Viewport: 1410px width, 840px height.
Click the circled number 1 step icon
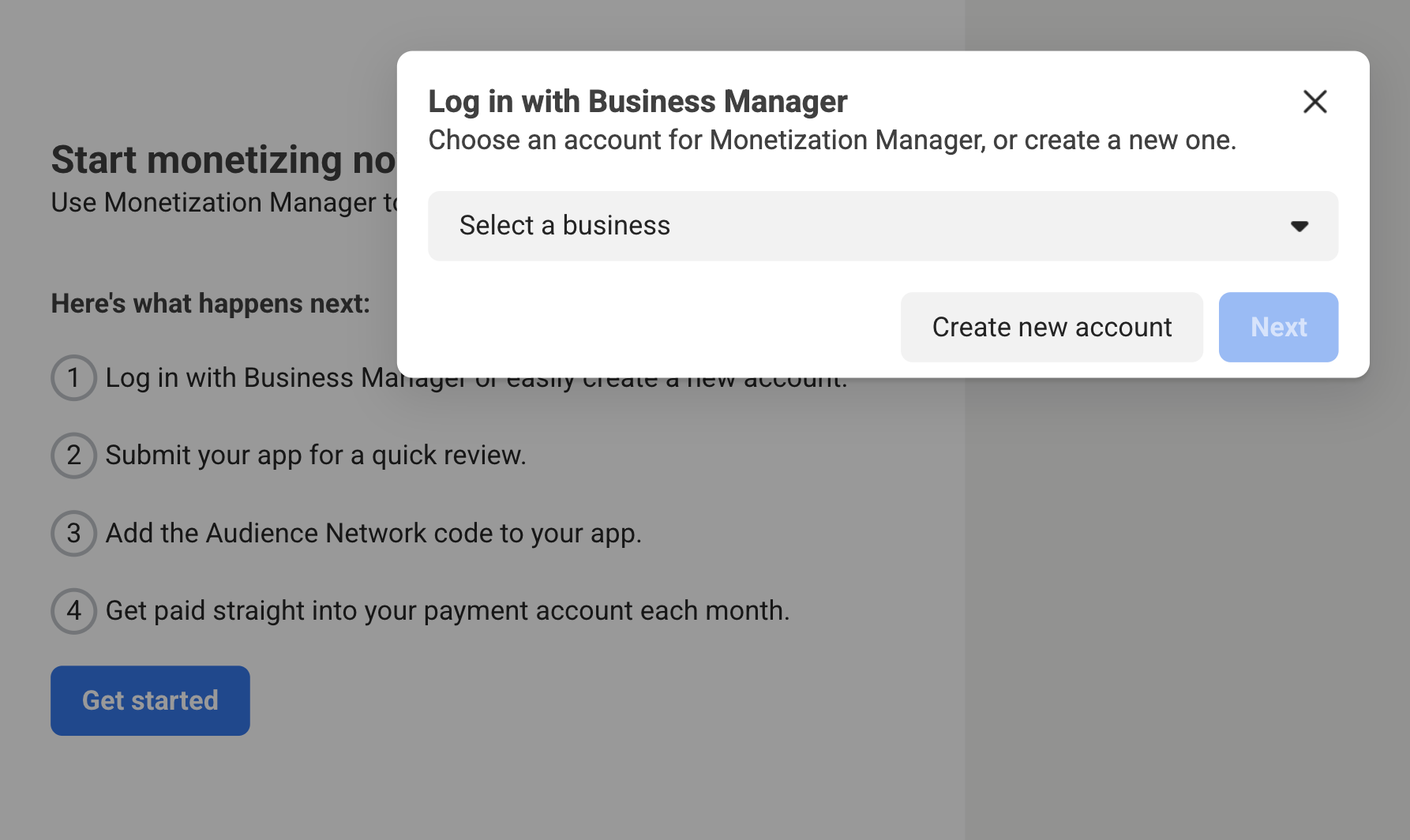(73, 377)
